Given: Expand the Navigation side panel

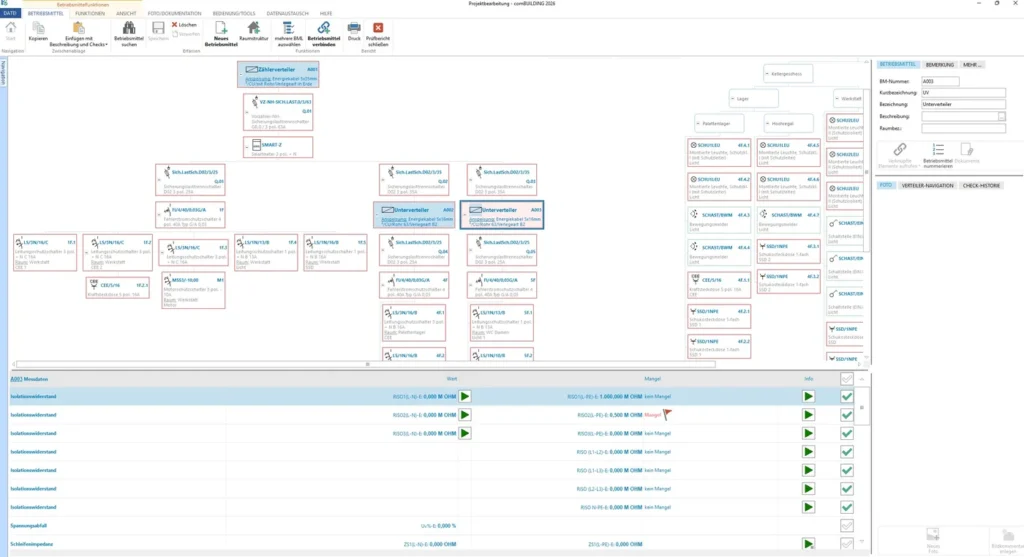Looking at the screenshot, I should [3, 73].
